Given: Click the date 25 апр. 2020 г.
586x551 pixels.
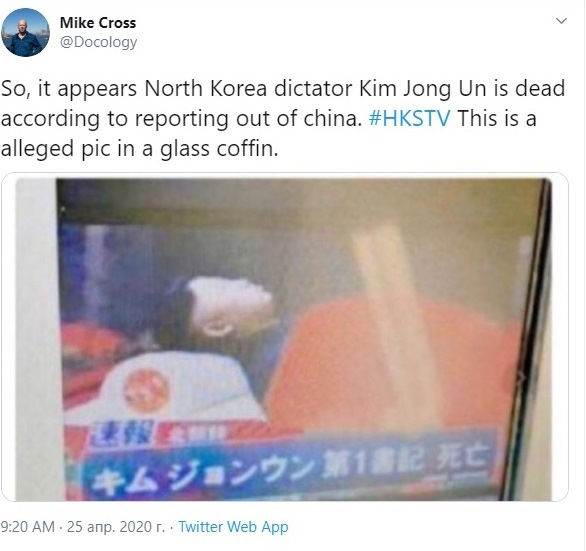Looking at the screenshot, I should [x=115, y=527].
